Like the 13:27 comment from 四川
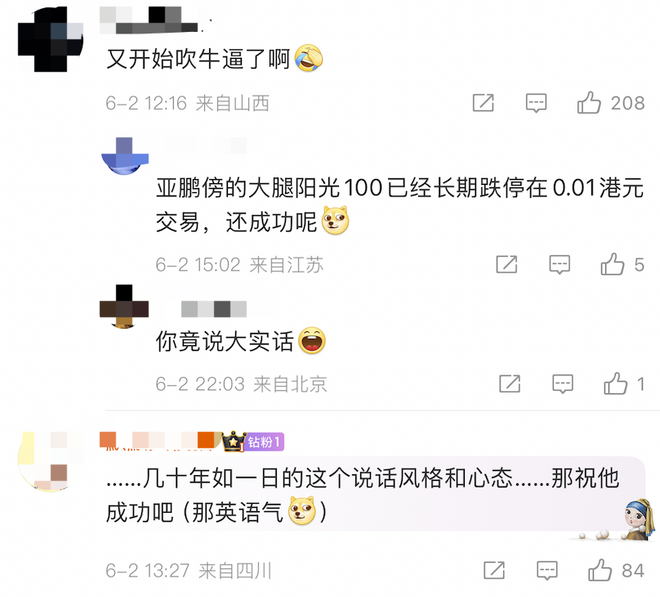 click(x=600, y=570)
